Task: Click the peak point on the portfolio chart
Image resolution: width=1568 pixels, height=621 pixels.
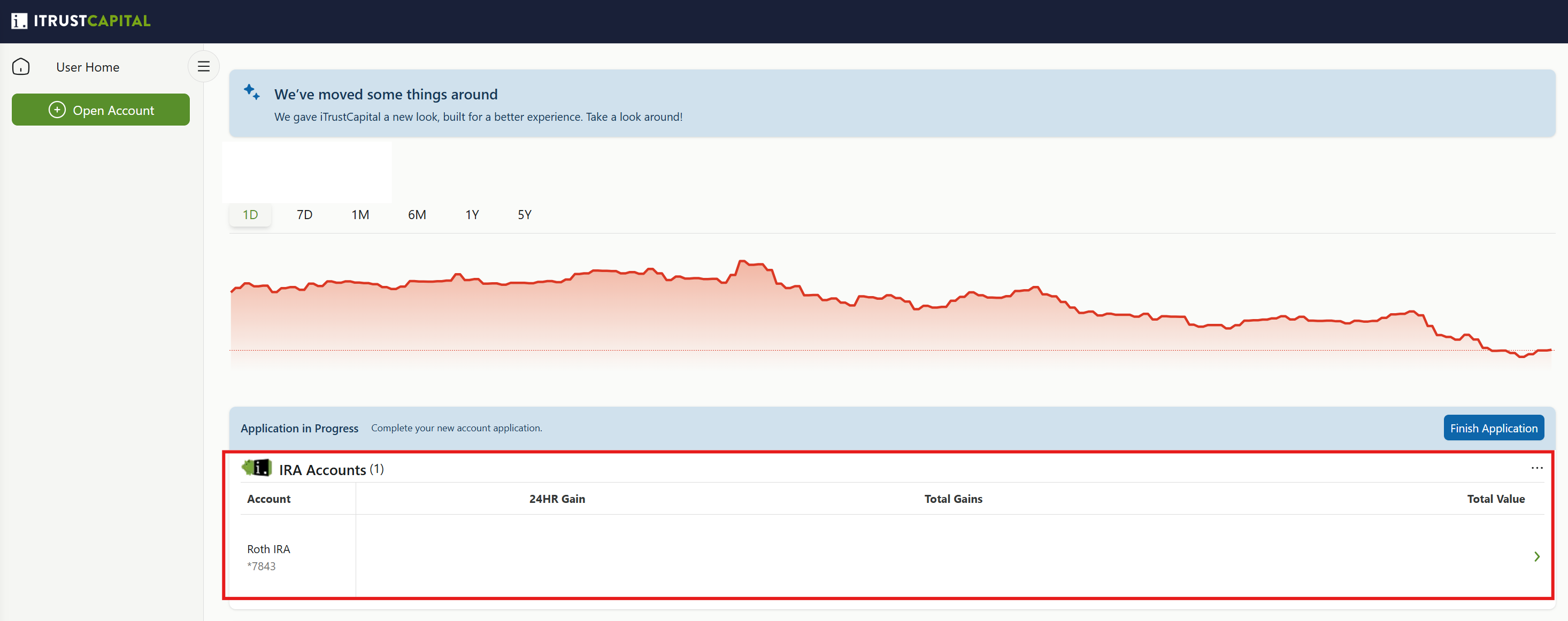Action: point(742,261)
